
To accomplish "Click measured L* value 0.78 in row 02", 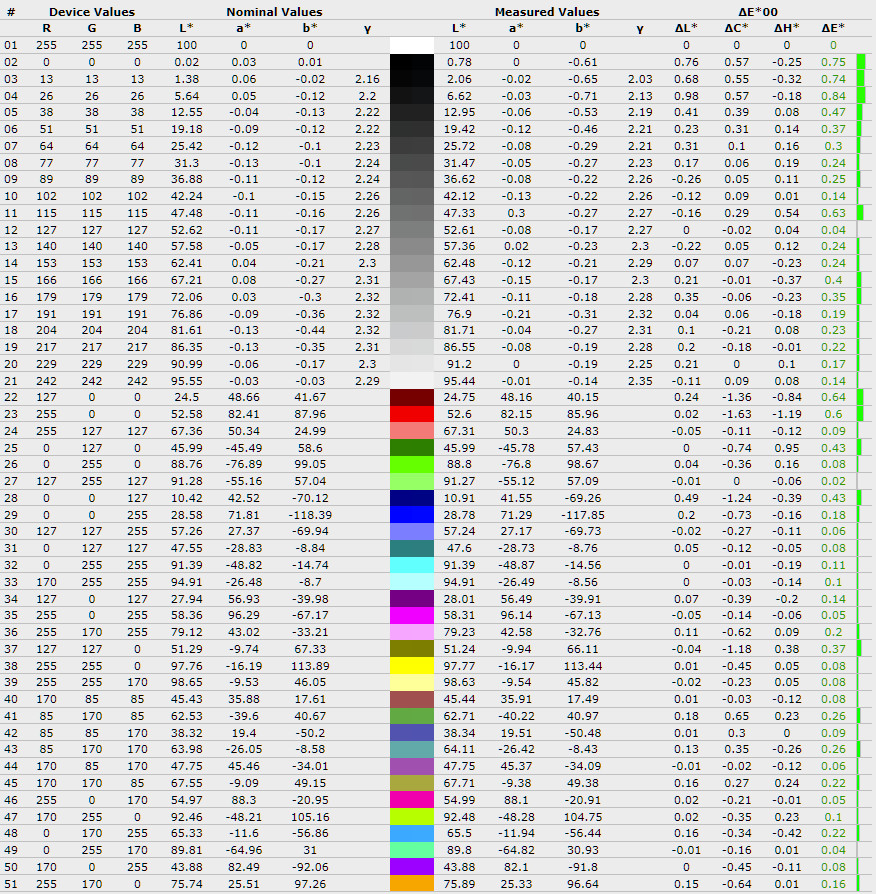I will pyautogui.click(x=459, y=62).
